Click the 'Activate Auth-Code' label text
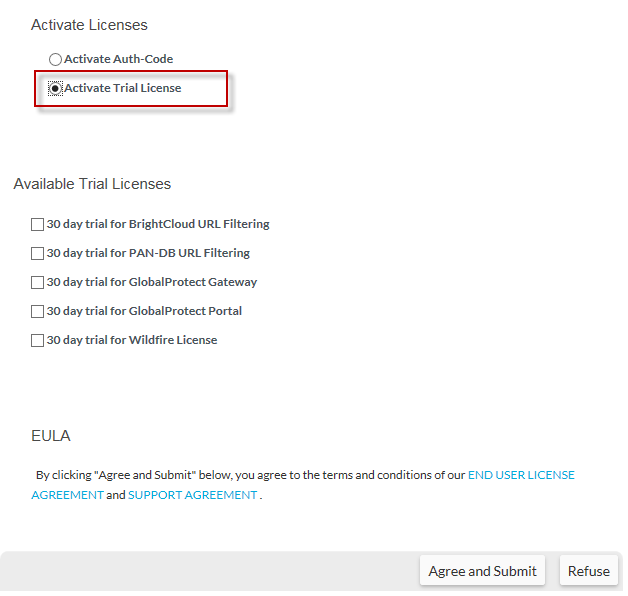 click(x=118, y=59)
